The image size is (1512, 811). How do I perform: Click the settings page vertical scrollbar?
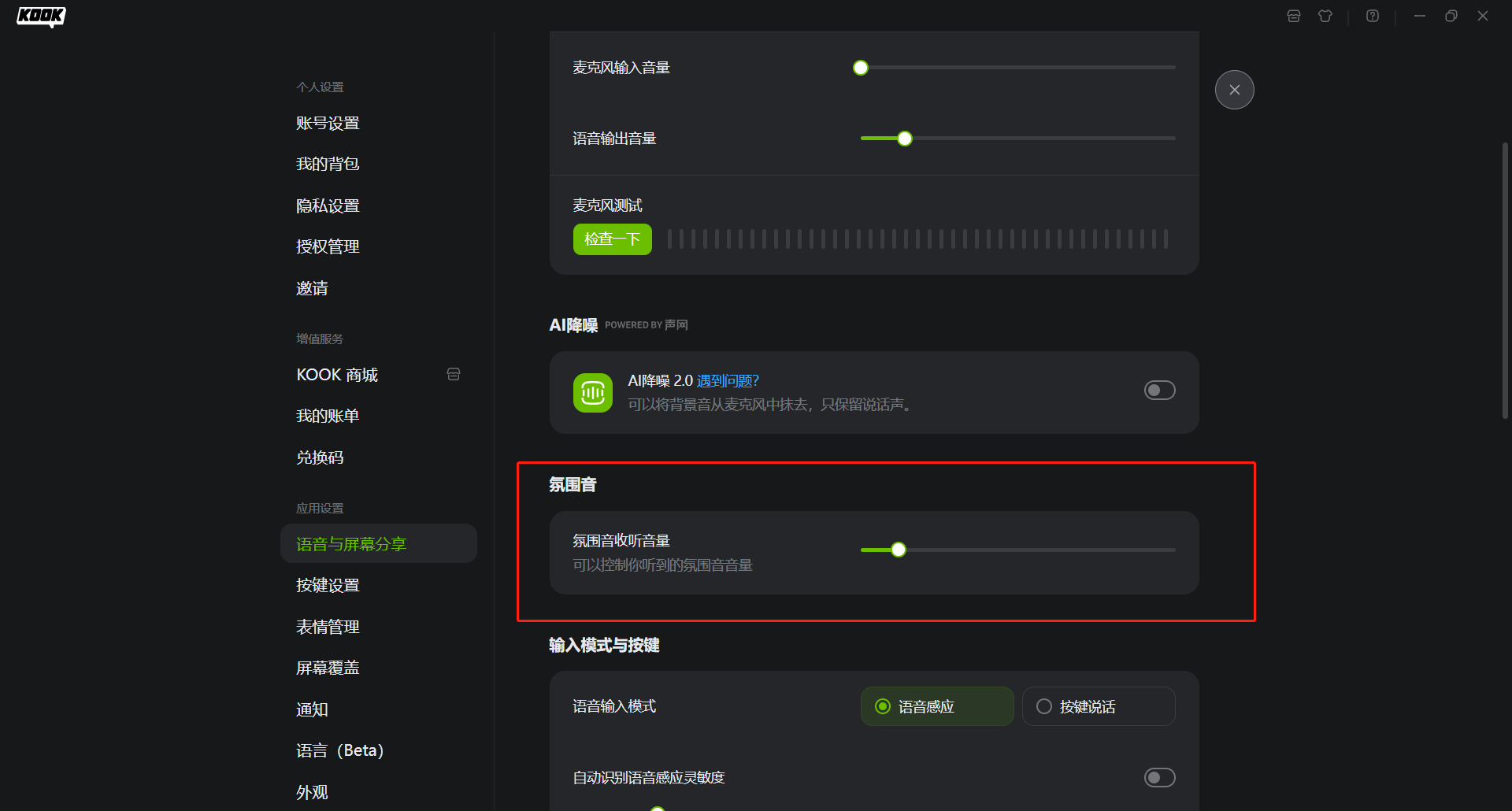click(1505, 280)
